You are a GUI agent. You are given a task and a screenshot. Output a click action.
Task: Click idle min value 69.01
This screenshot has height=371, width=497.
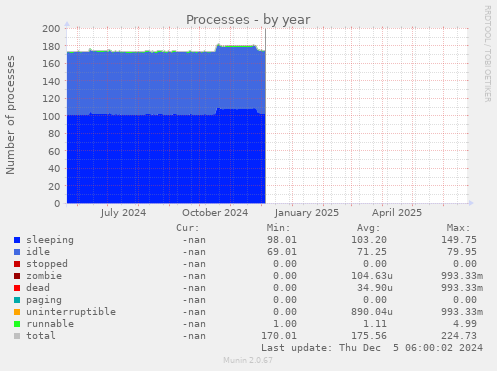pos(282,252)
